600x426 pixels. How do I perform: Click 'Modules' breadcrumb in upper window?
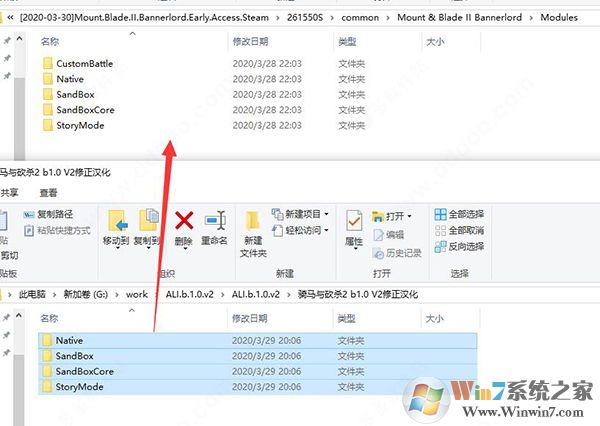559,18
